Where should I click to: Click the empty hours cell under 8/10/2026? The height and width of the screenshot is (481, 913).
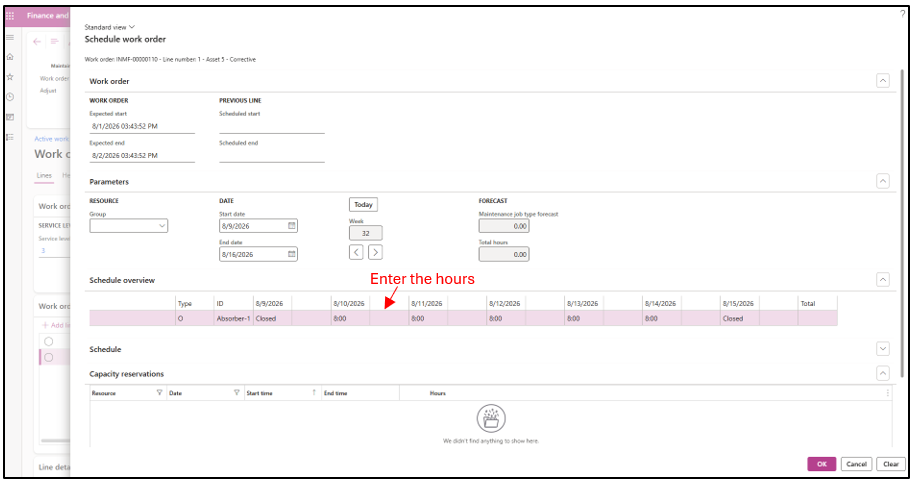[389, 319]
